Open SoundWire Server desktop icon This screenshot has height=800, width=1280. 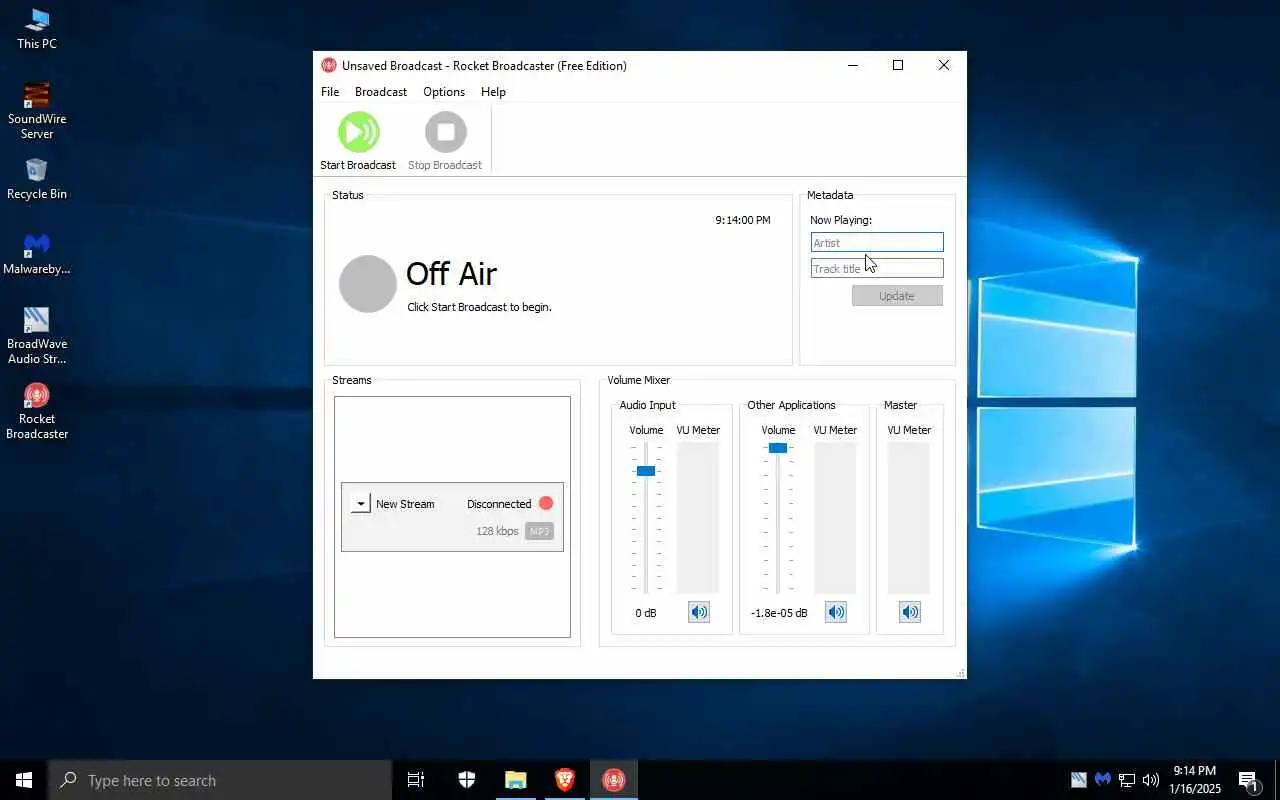tap(37, 111)
